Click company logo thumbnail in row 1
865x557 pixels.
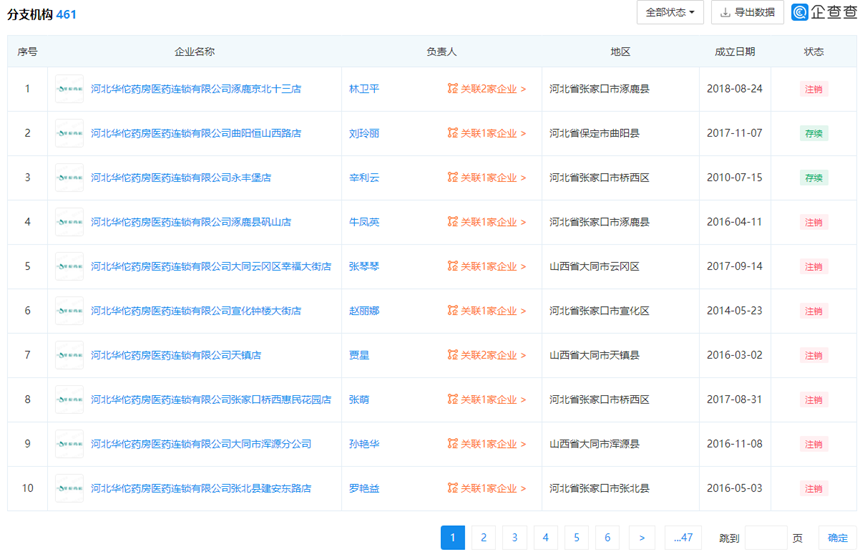coord(69,89)
